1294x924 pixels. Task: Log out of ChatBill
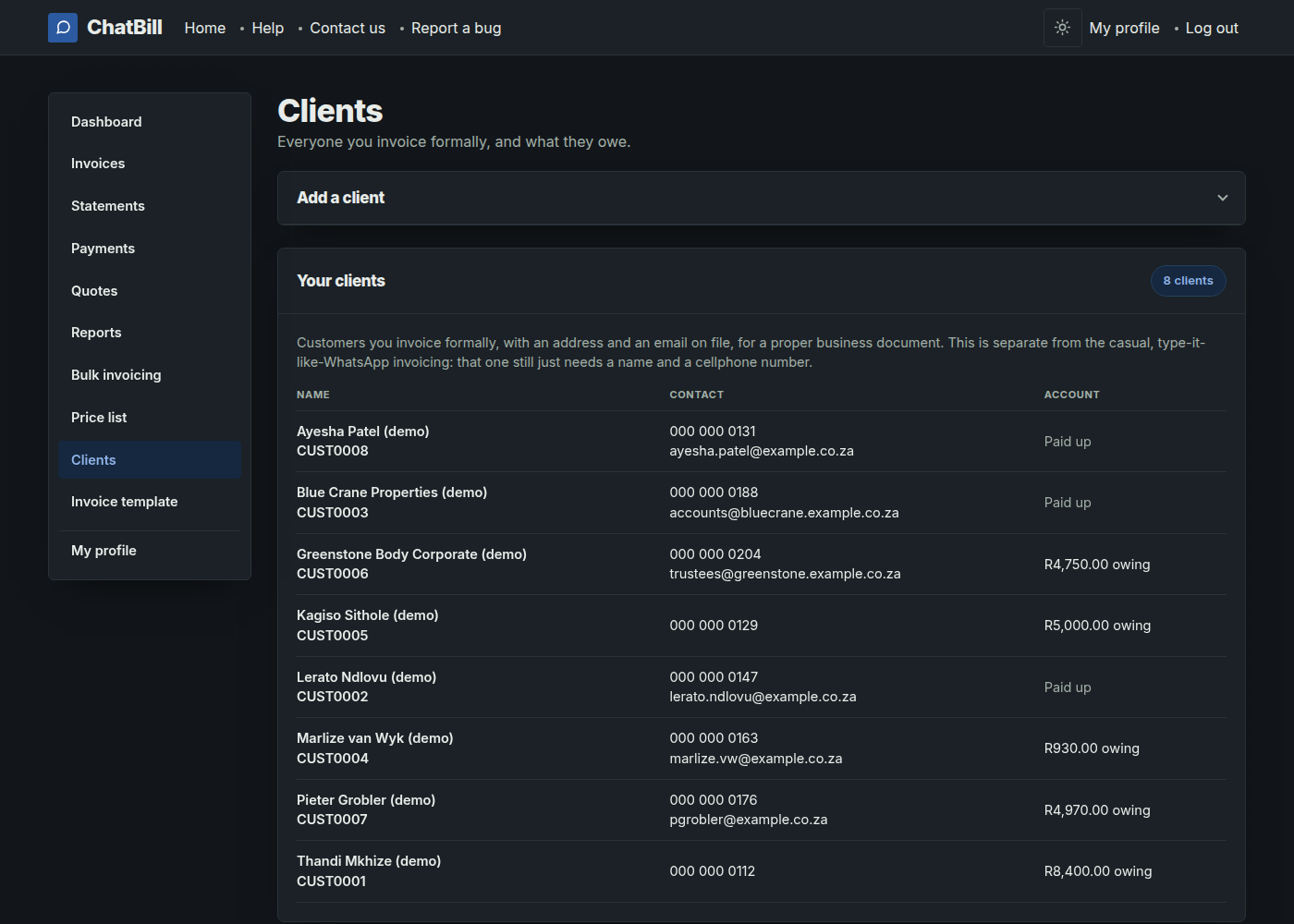point(1212,28)
